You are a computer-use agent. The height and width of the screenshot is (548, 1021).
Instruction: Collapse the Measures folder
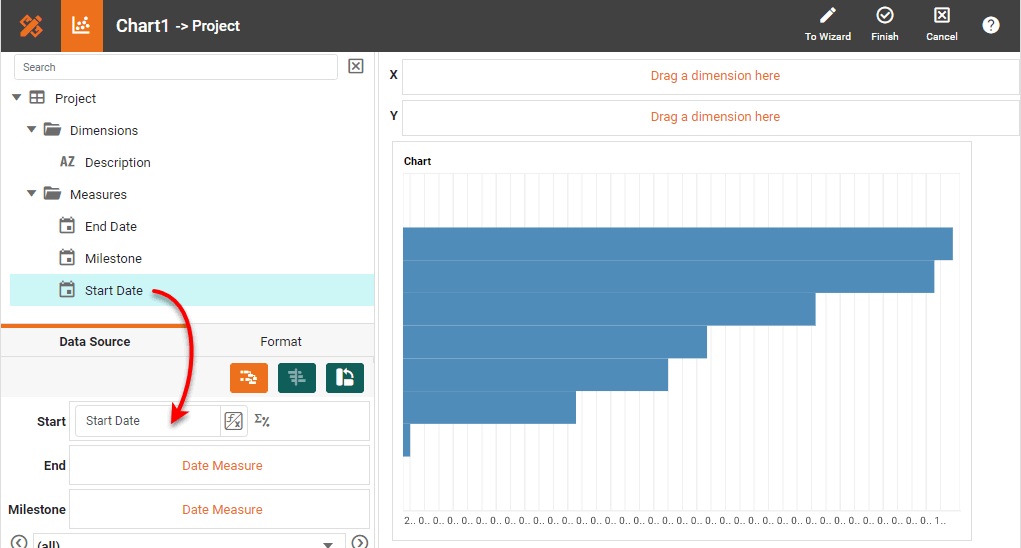tap(32, 194)
